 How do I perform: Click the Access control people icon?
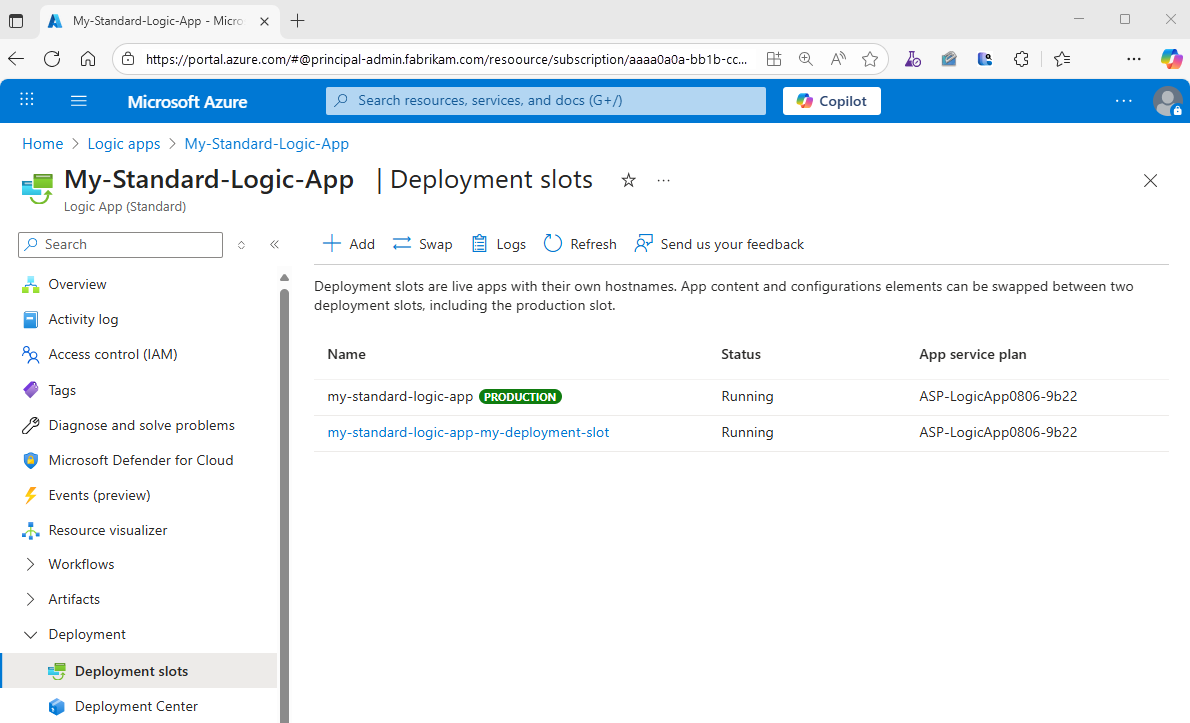click(x=30, y=354)
